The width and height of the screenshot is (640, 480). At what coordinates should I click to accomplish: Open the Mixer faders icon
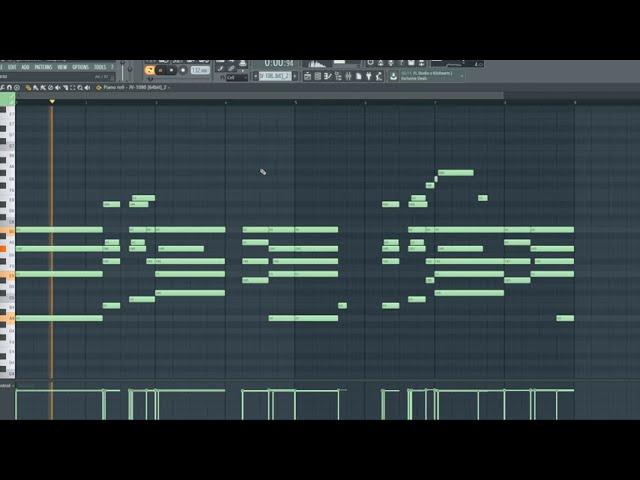pos(348,76)
